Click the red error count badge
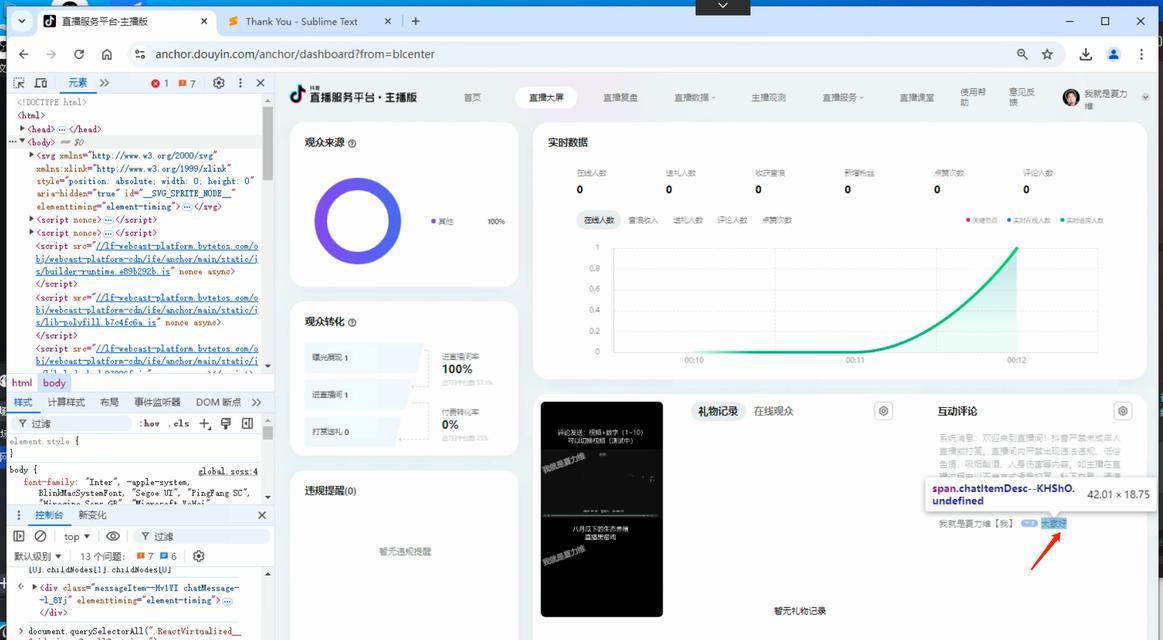1163x640 pixels. click(159, 83)
